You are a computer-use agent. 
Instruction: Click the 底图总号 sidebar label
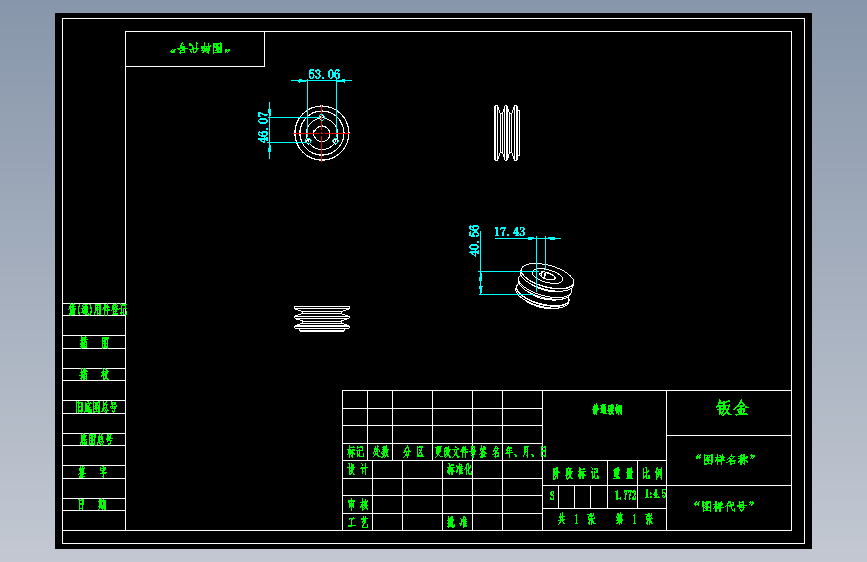(x=96, y=440)
